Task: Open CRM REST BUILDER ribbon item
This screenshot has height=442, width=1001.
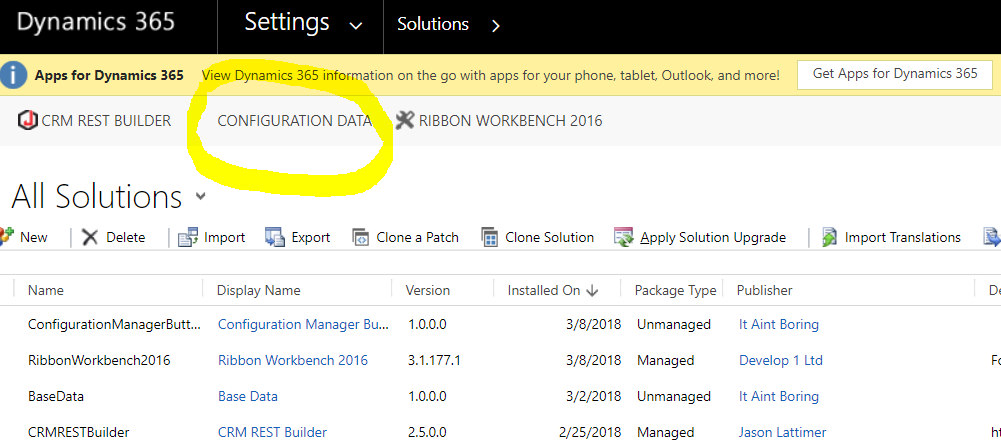Action: [x=106, y=121]
